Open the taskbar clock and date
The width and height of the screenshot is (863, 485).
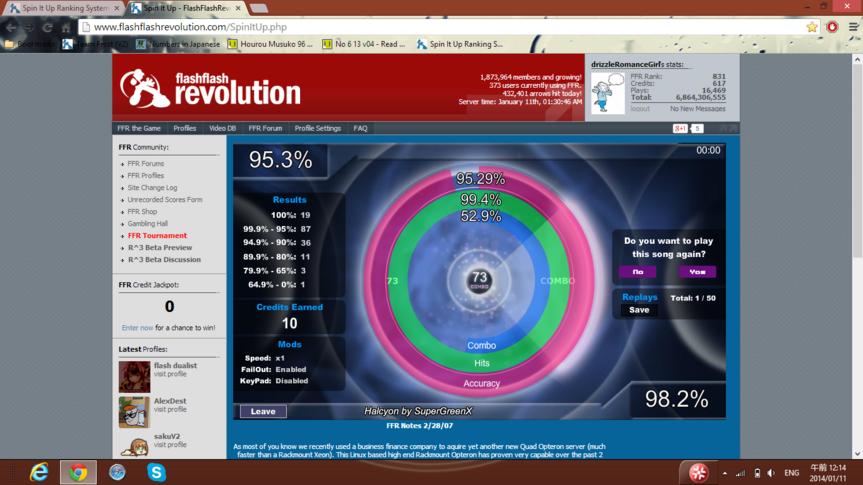click(x=828, y=473)
